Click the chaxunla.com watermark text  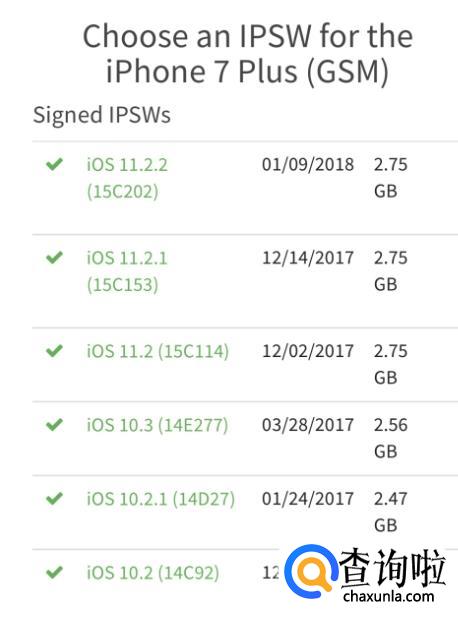(x=388, y=596)
